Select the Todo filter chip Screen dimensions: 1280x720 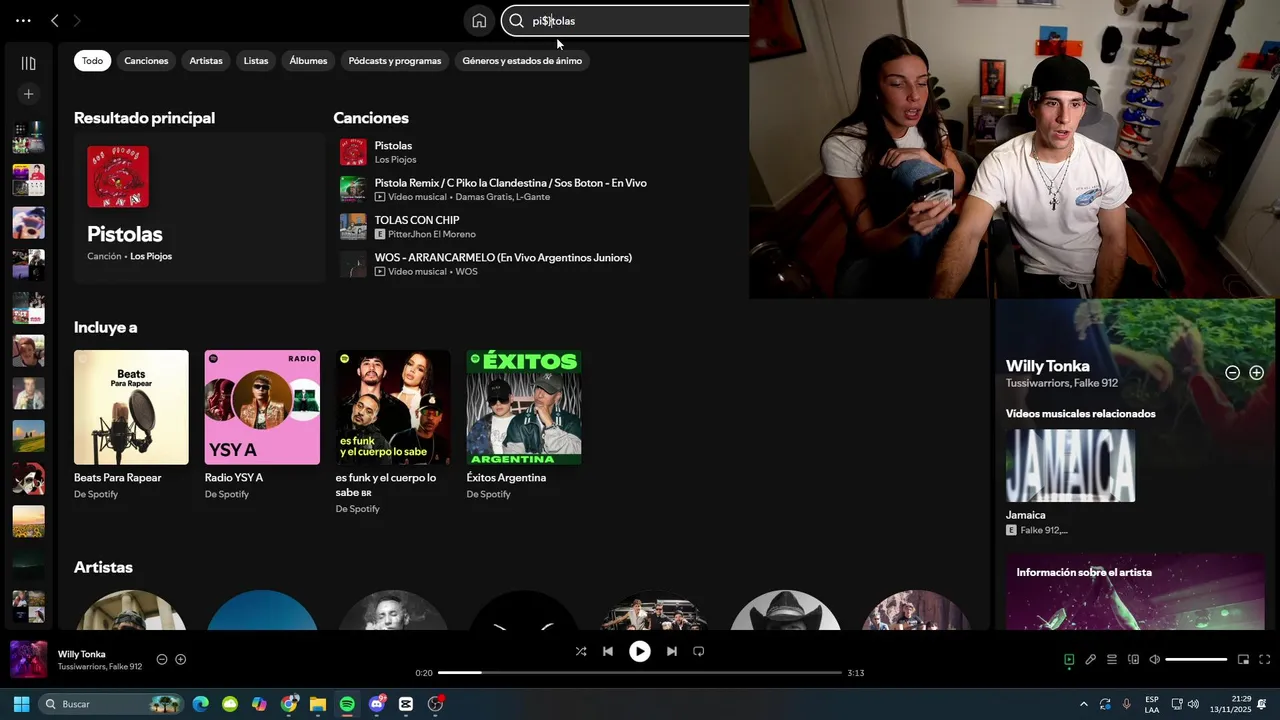click(92, 61)
